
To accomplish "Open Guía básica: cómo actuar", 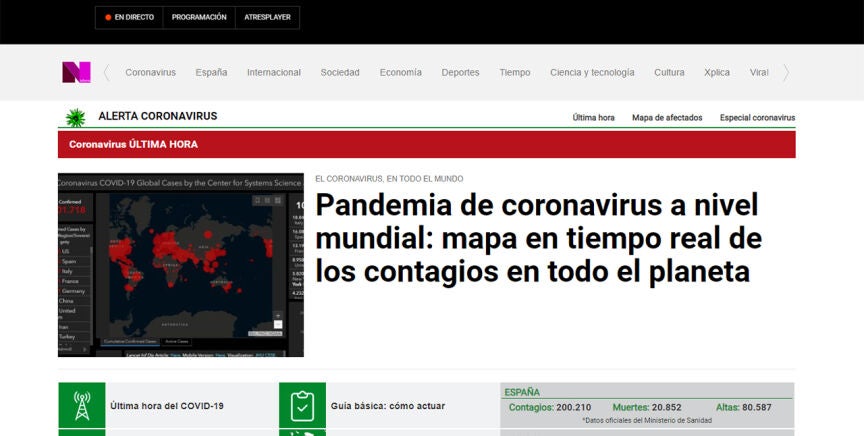I will pos(388,406).
